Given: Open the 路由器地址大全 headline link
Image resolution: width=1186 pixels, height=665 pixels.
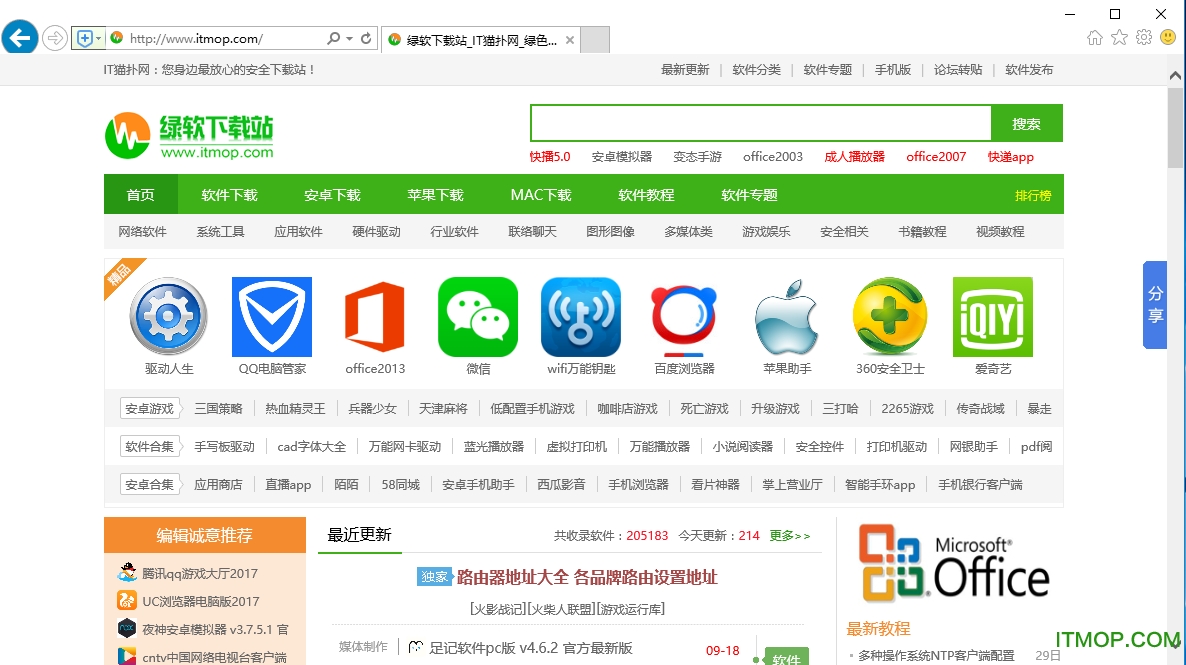Looking at the screenshot, I should point(587,577).
